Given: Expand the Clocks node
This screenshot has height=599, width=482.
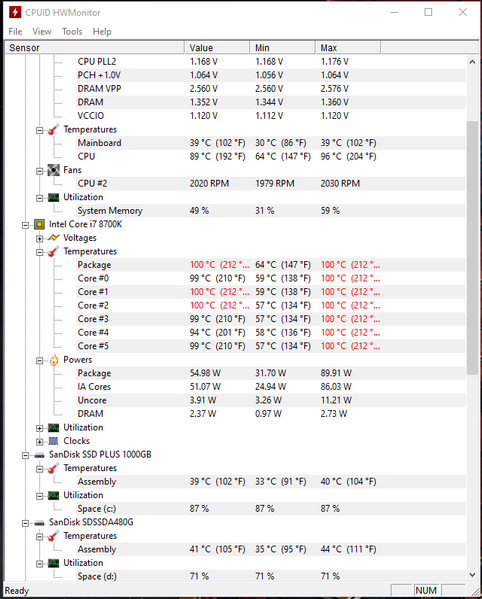Looking at the screenshot, I should pyautogui.click(x=39, y=442).
